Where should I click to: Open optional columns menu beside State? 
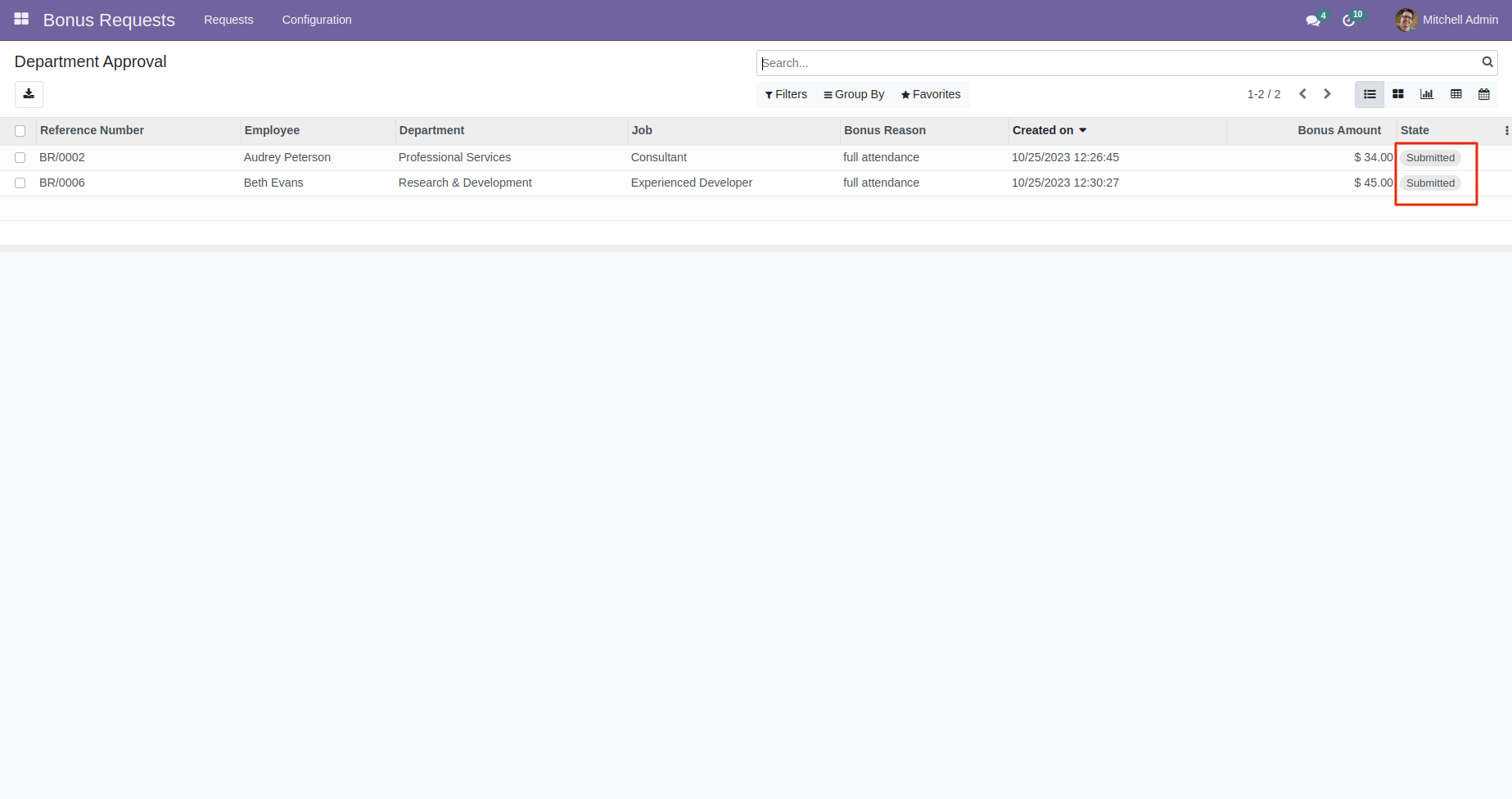pyautogui.click(x=1506, y=130)
